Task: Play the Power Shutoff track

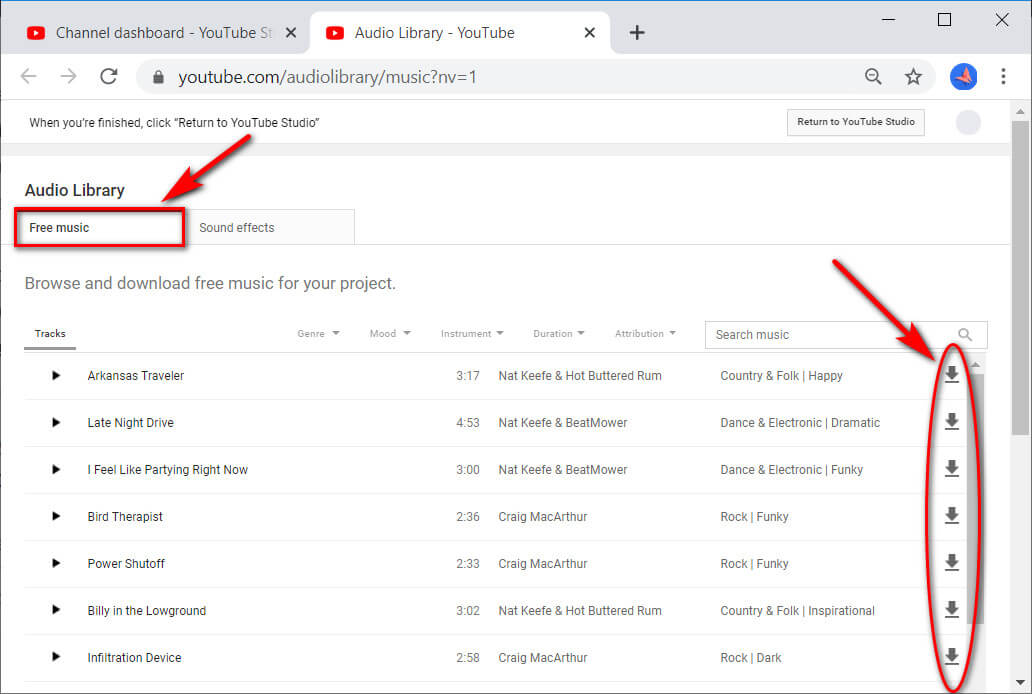Action: point(55,563)
